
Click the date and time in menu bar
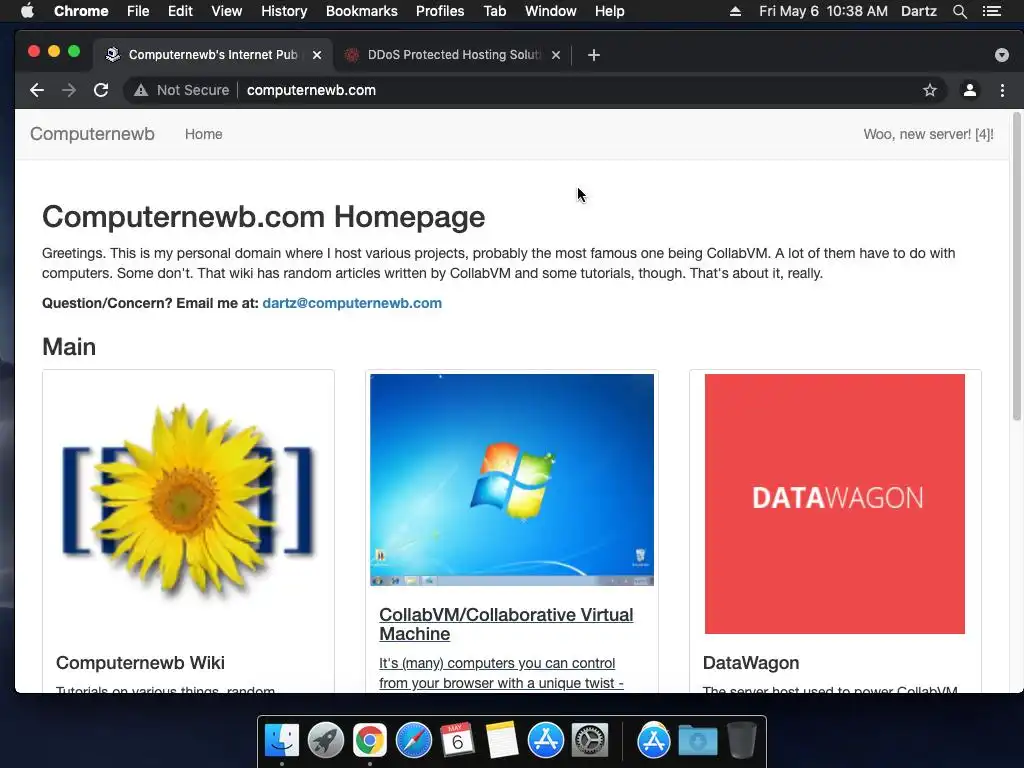tap(824, 11)
